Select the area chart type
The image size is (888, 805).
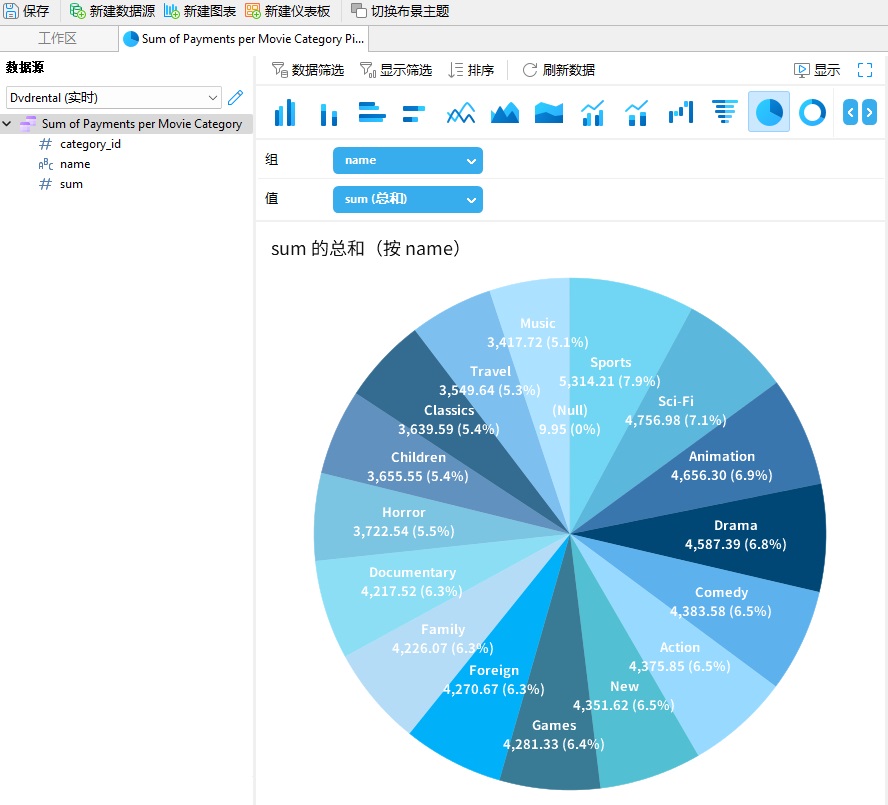pyautogui.click(x=504, y=112)
